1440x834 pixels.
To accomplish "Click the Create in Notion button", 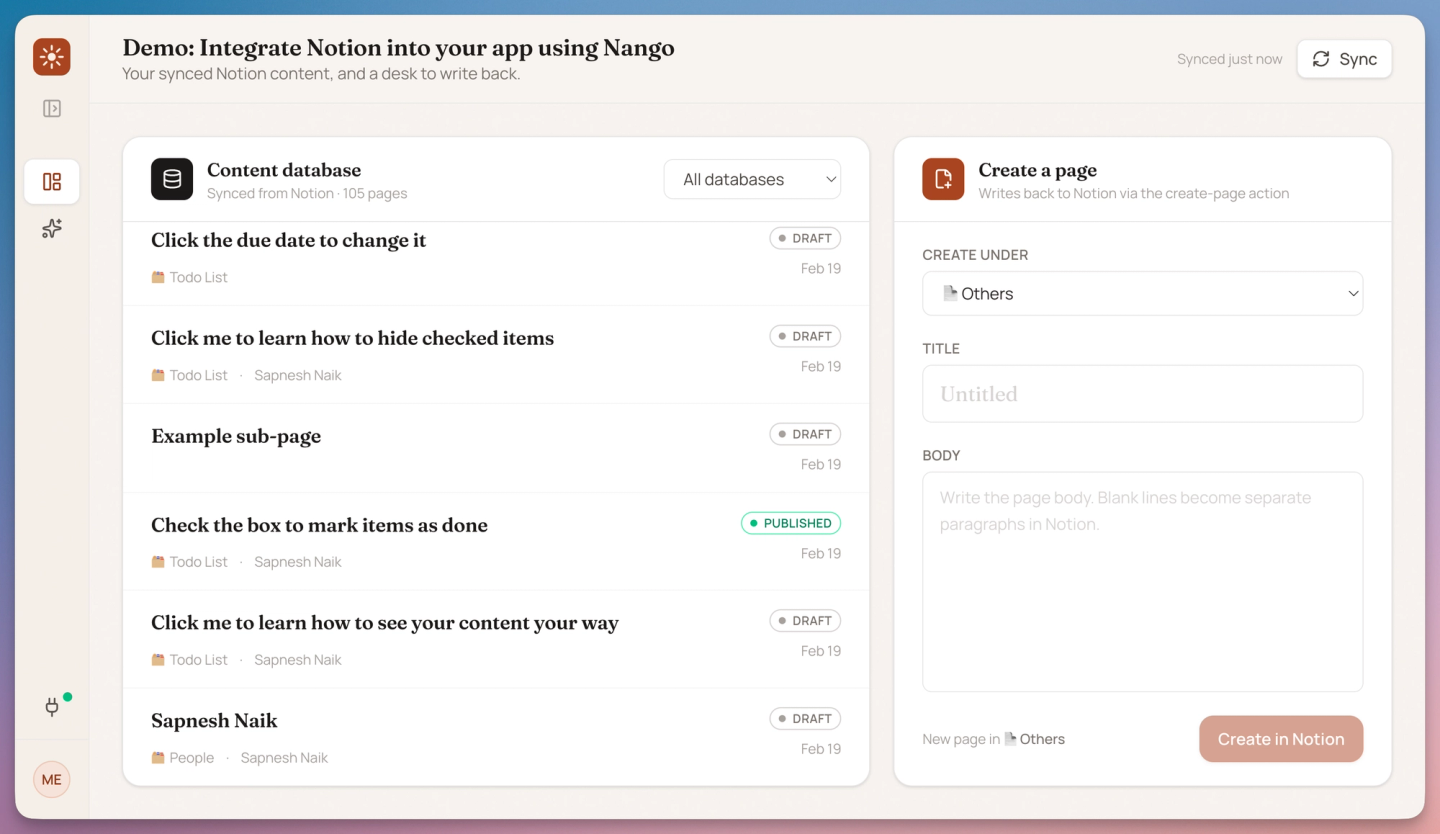I will [x=1281, y=739].
